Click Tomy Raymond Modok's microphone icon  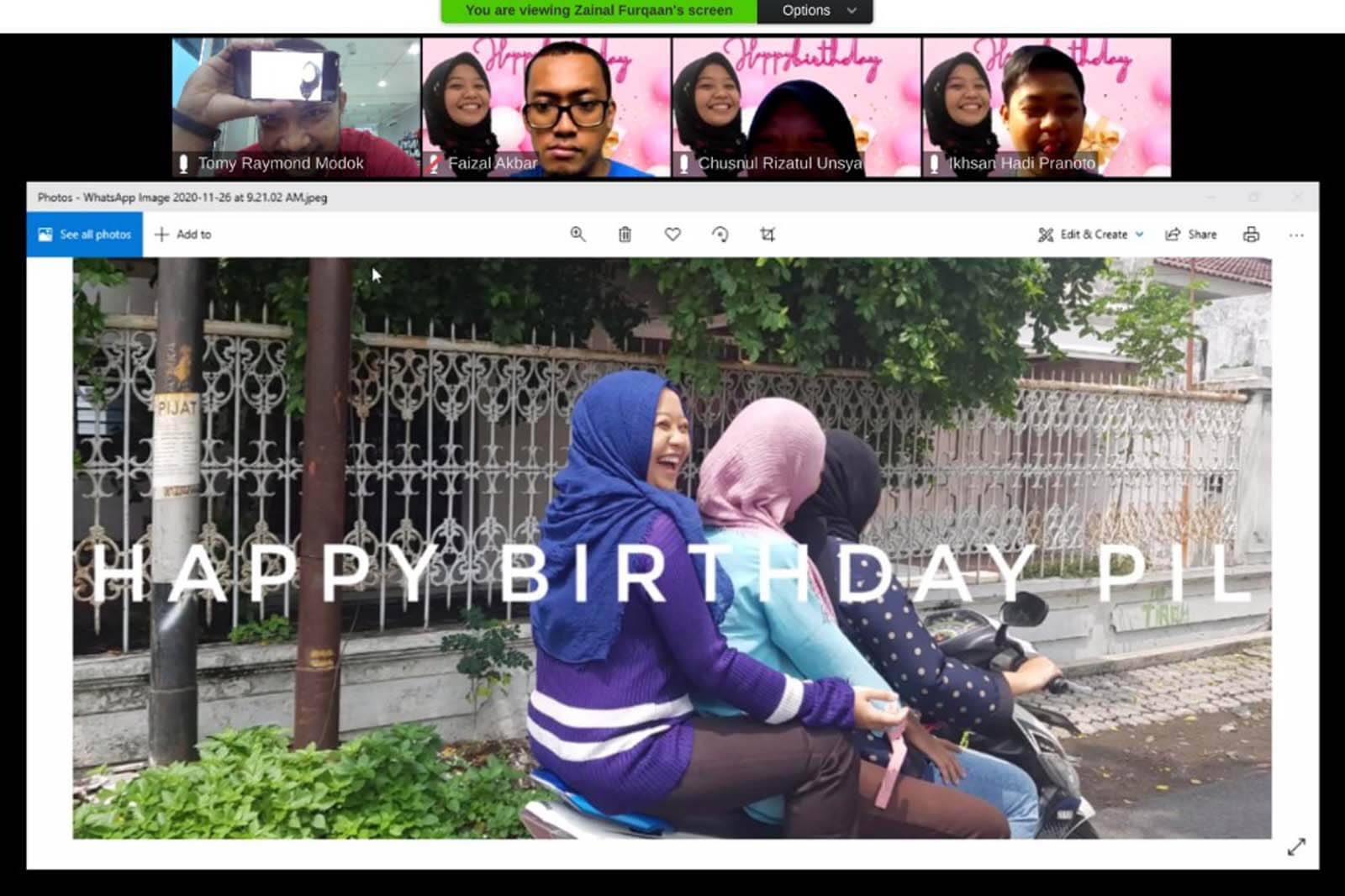tap(183, 163)
